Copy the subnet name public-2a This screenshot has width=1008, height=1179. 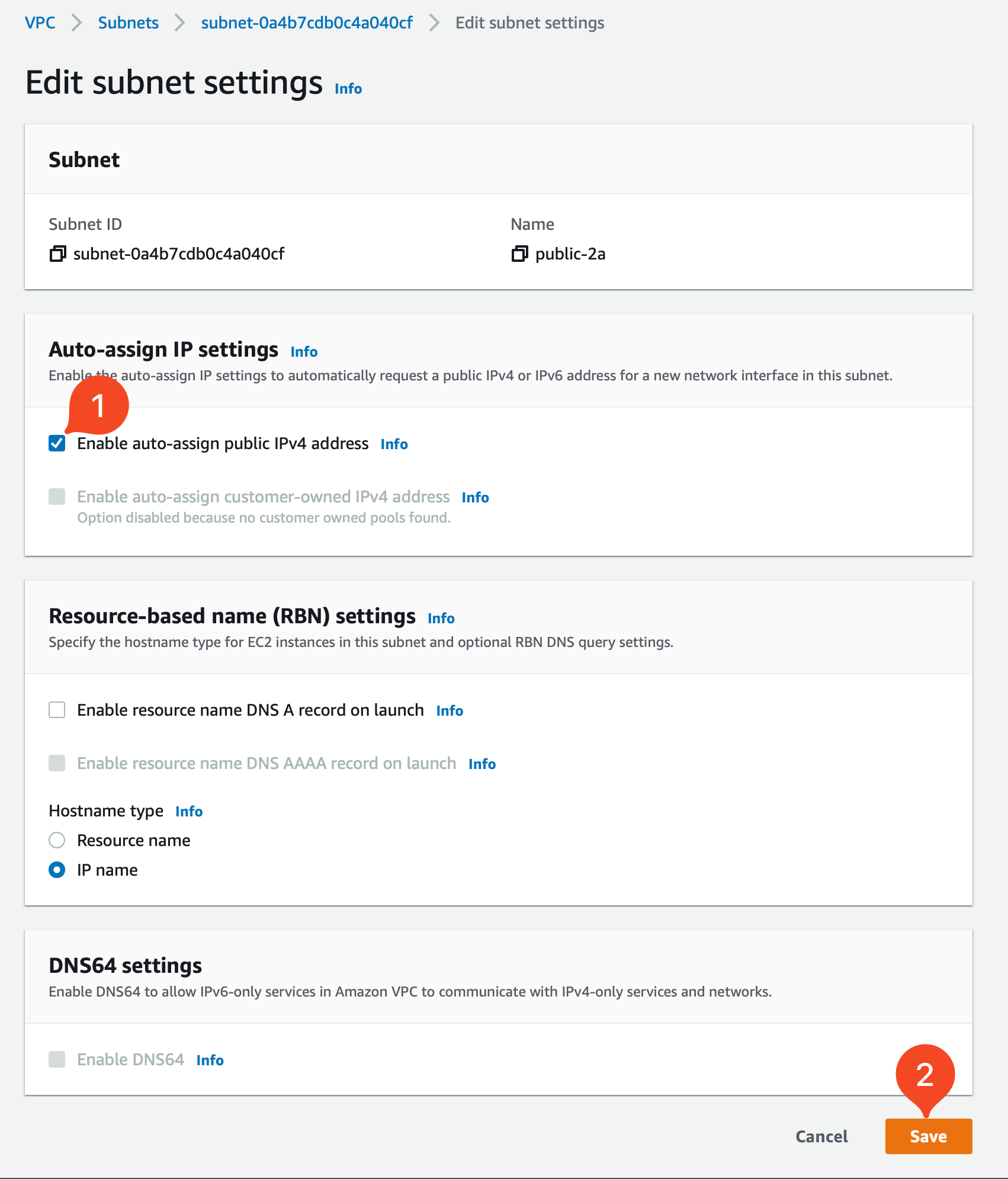coord(519,254)
